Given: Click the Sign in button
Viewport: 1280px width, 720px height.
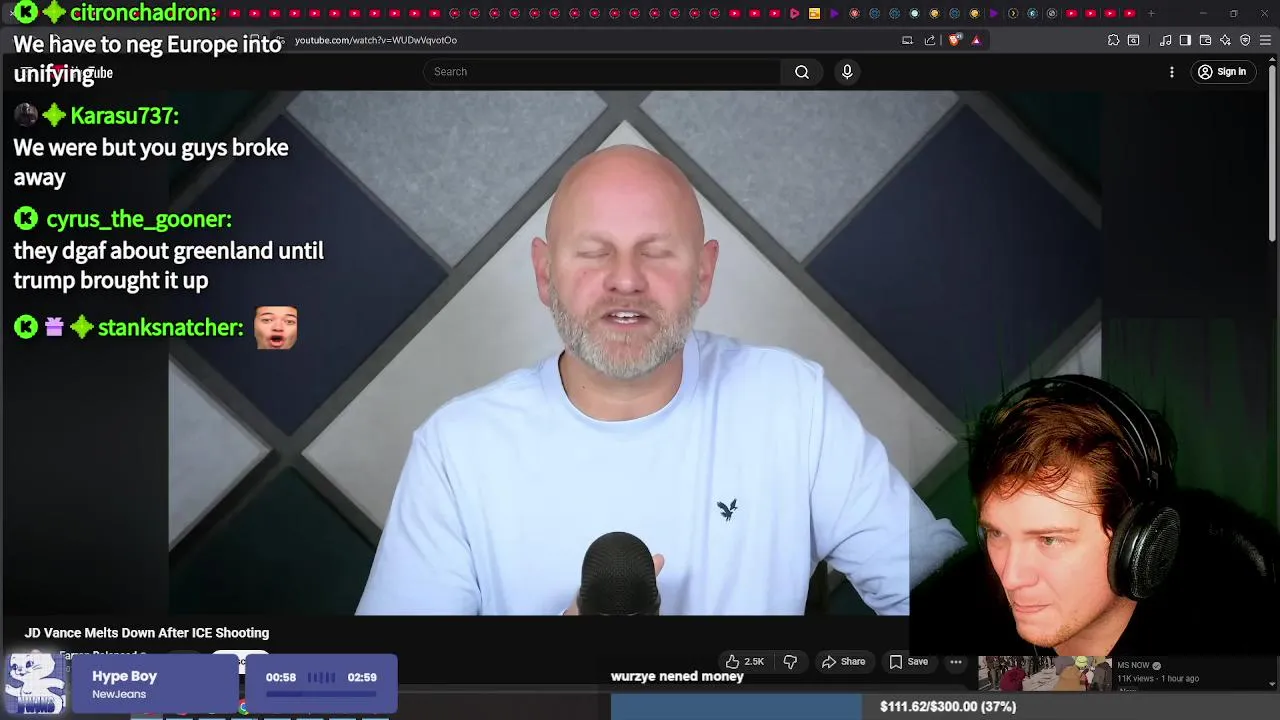Looking at the screenshot, I should tap(1222, 72).
